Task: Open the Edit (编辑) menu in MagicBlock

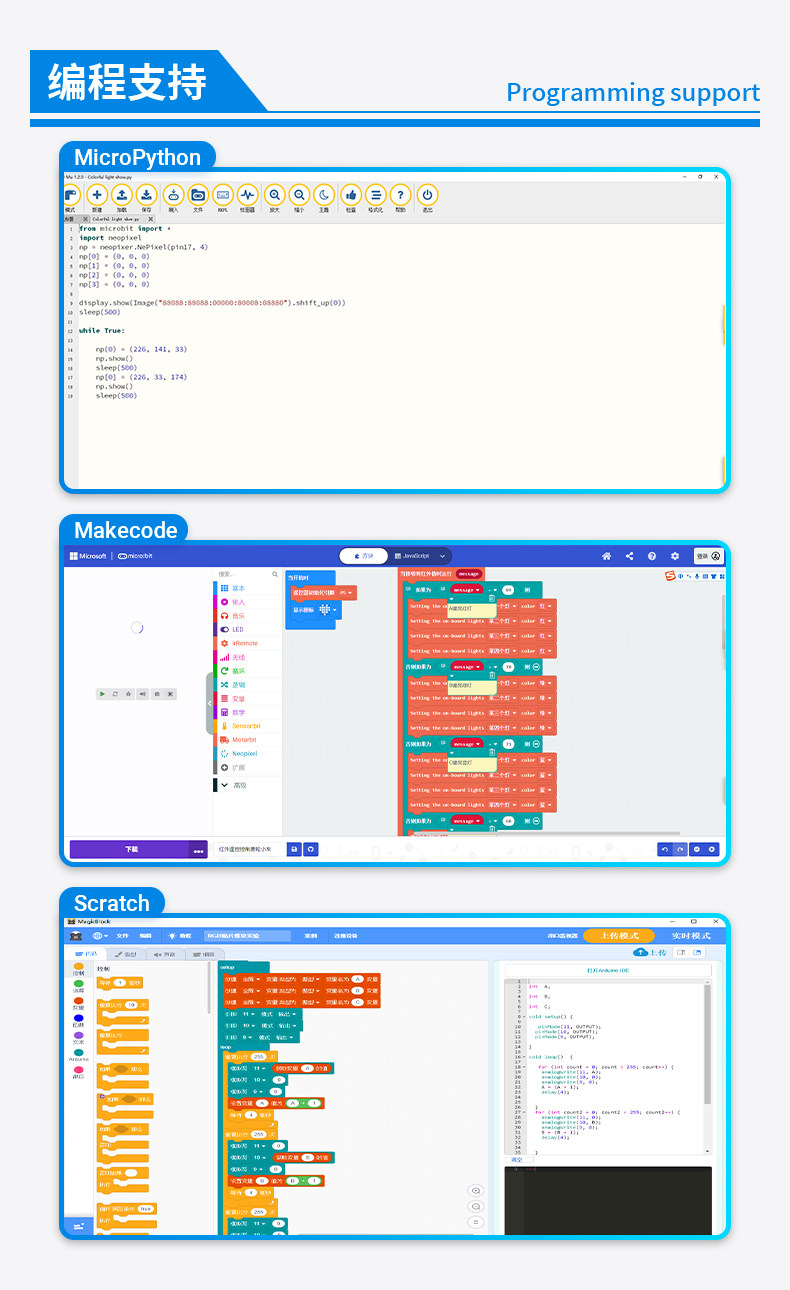Action: click(146, 936)
